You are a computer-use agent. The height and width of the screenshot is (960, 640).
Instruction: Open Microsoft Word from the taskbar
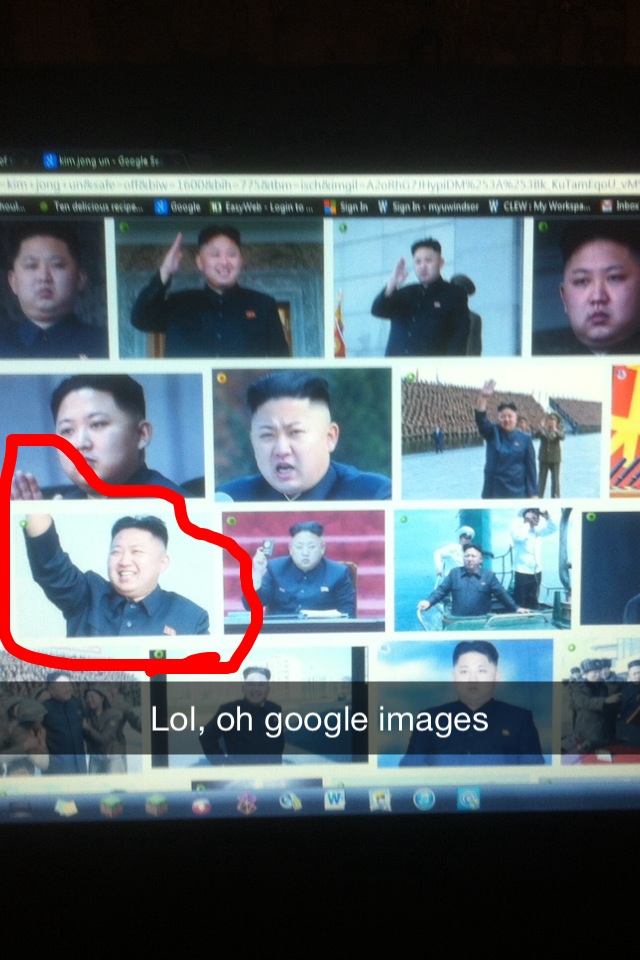coord(334,800)
